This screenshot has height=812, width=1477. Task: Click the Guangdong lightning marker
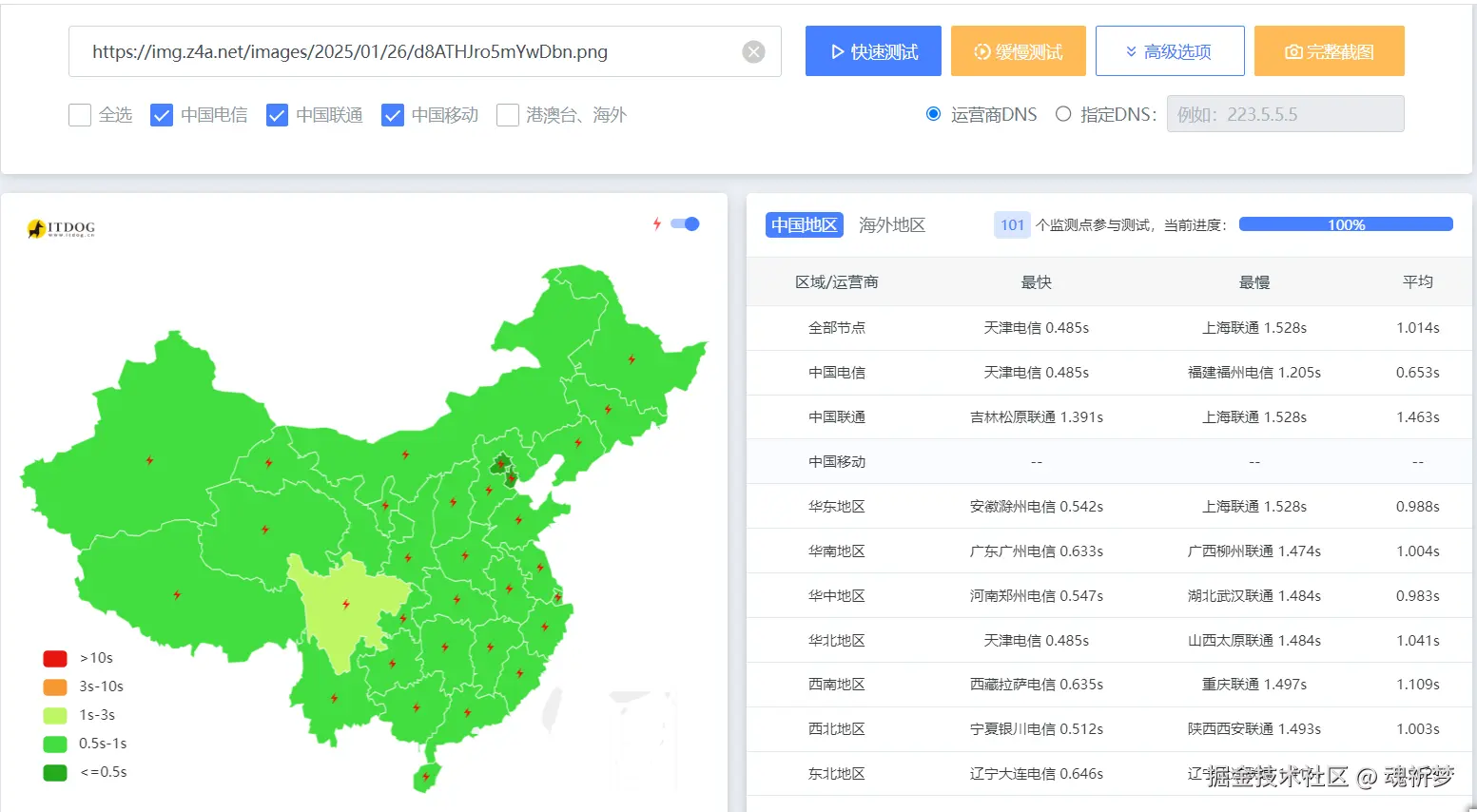(x=467, y=712)
